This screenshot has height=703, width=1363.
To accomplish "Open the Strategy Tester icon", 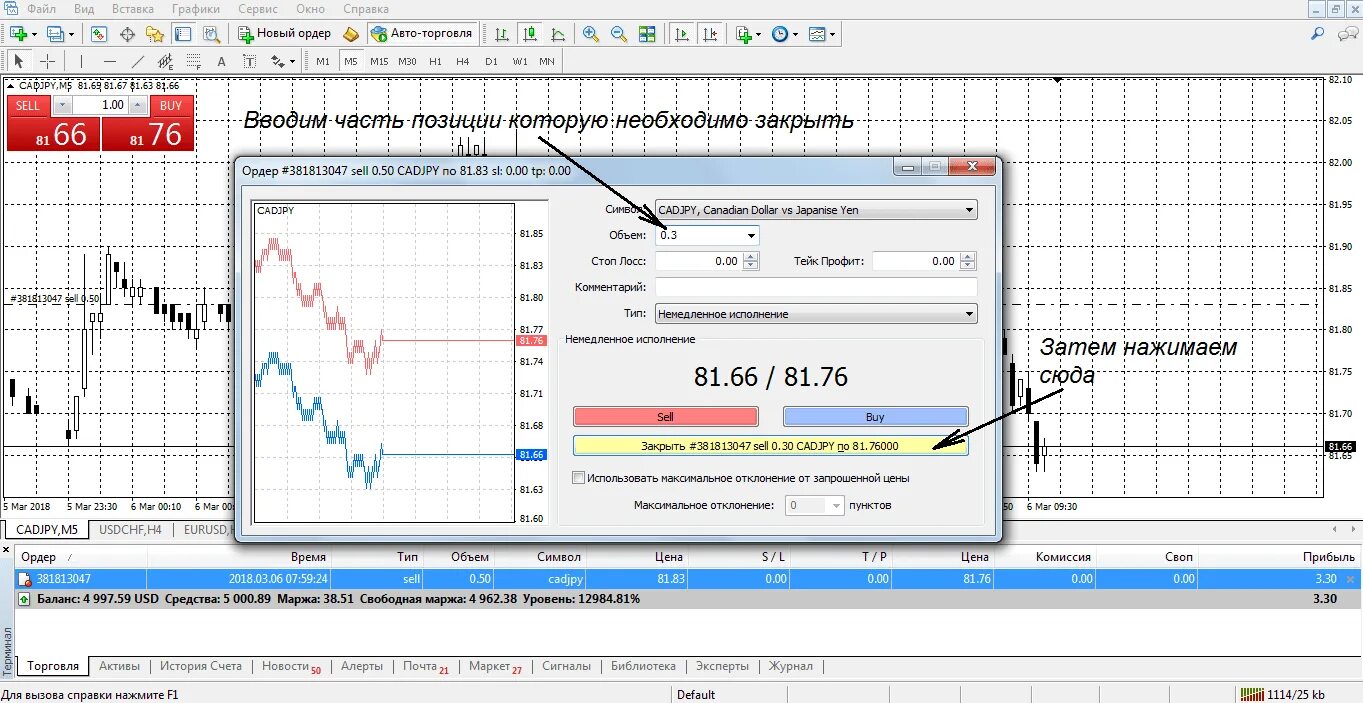I will pos(211,34).
